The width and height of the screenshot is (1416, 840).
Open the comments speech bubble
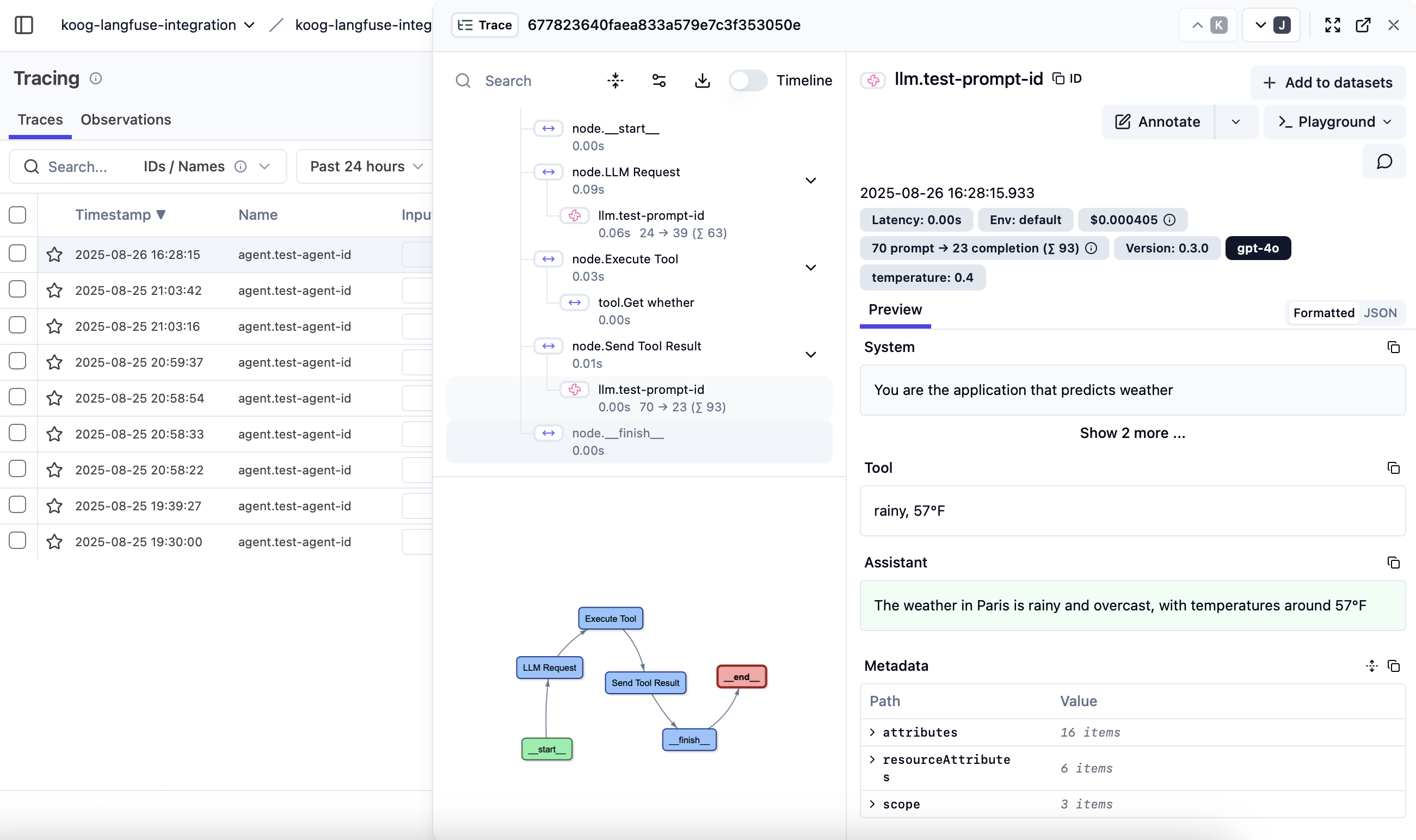pyautogui.click(x=1384, y=162)
